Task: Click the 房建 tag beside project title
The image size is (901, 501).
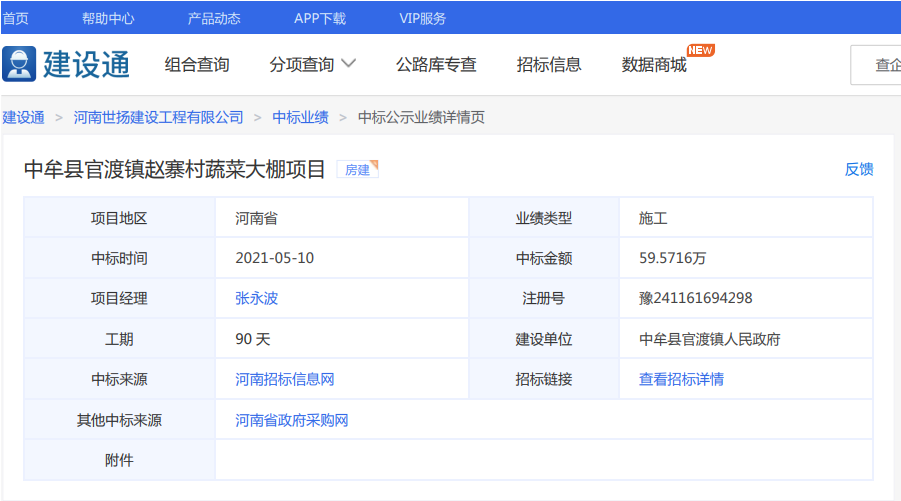Action: pos(357,170)
